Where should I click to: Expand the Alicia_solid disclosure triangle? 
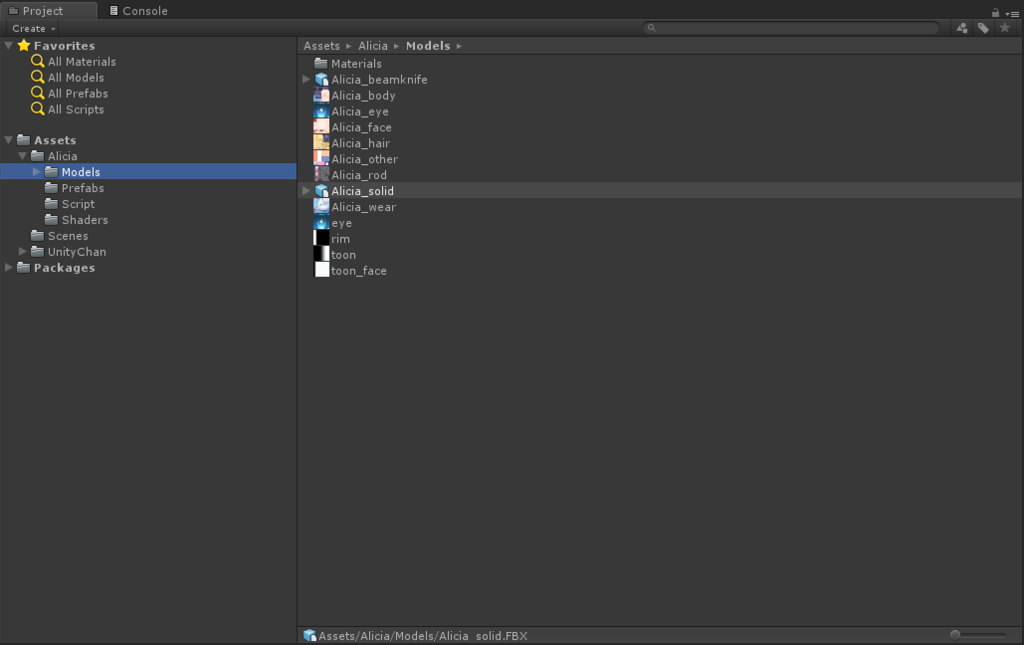point(307,190)
